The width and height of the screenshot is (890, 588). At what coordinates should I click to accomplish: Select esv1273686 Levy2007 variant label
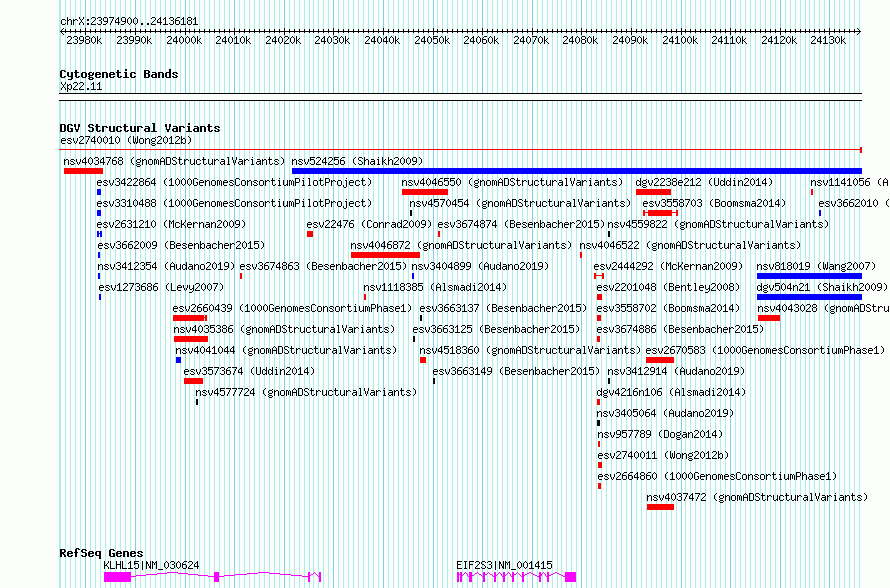[161, 287]
